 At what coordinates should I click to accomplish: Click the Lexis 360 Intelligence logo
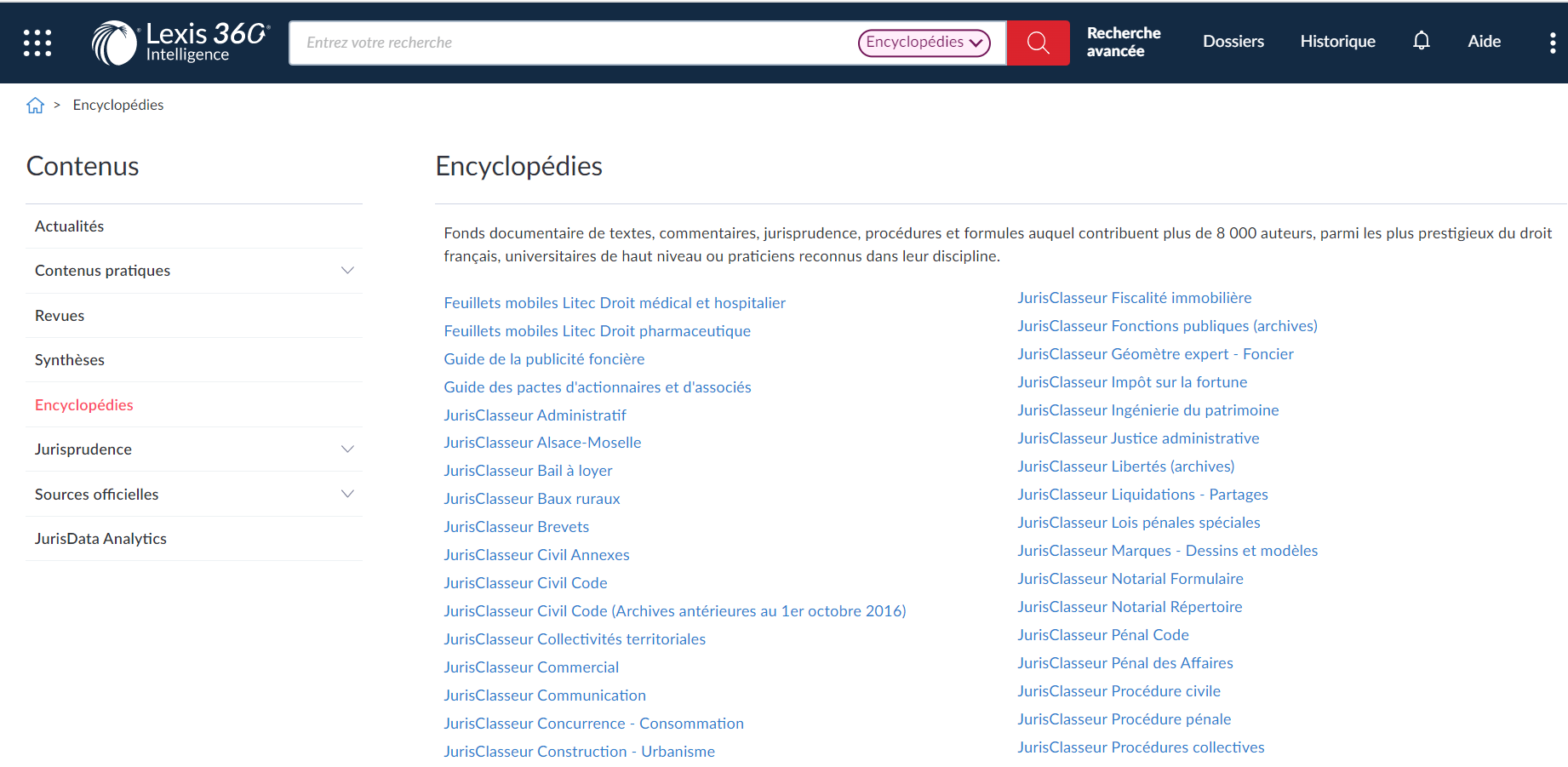click(x=179, y=42)
